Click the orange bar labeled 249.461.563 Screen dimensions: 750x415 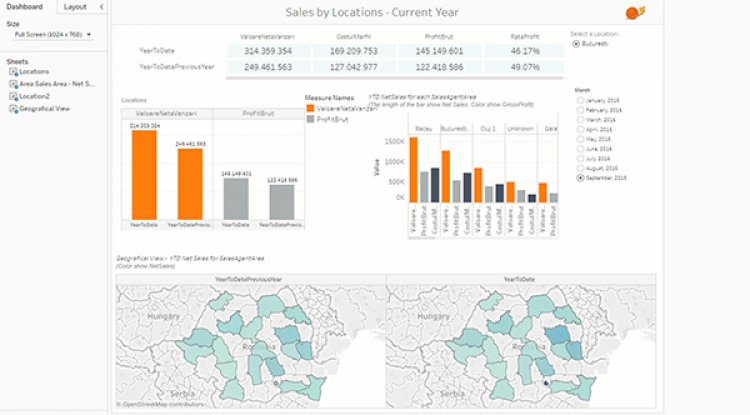[x=190, y=184]
